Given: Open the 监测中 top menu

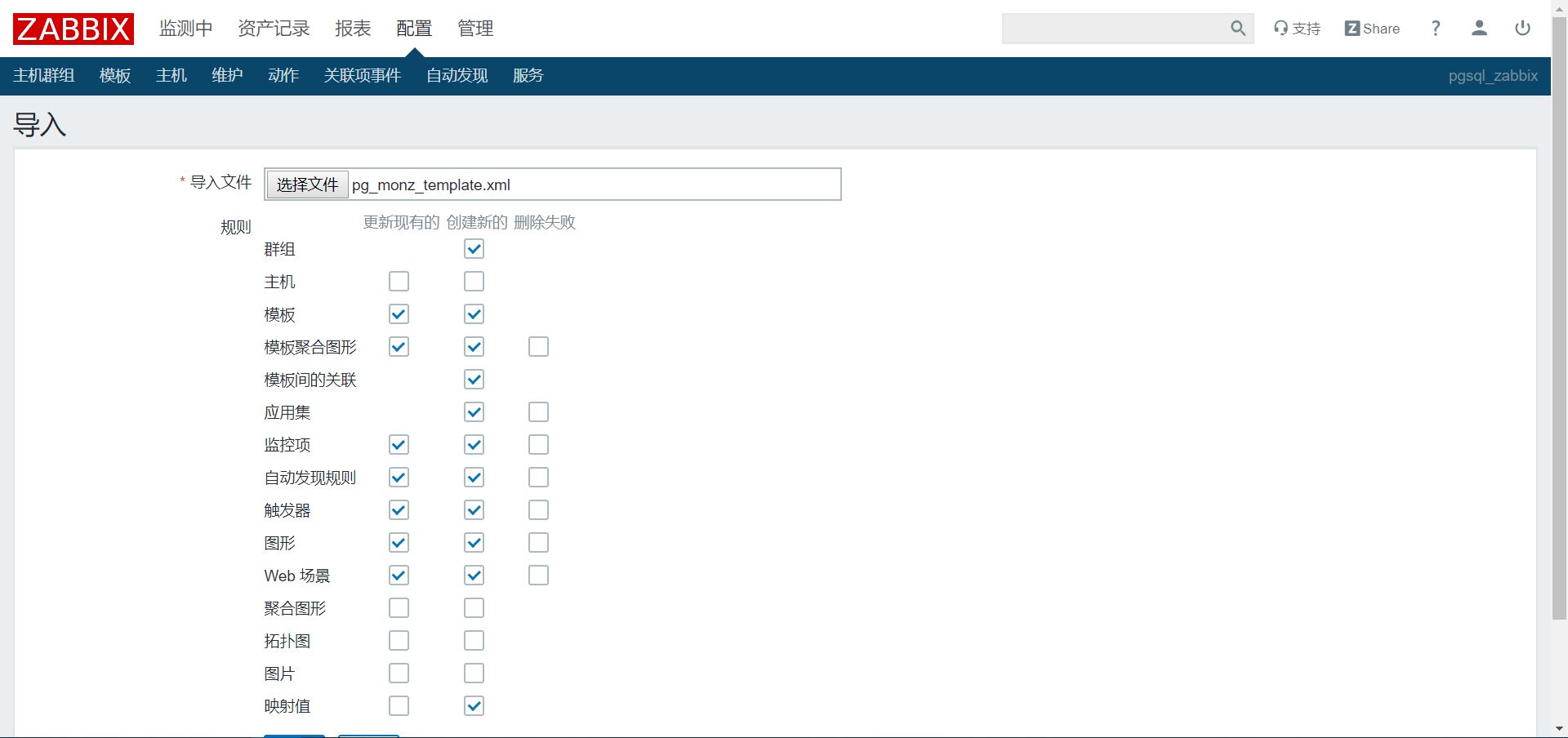Looking at the screenshot, I should 185,29.
